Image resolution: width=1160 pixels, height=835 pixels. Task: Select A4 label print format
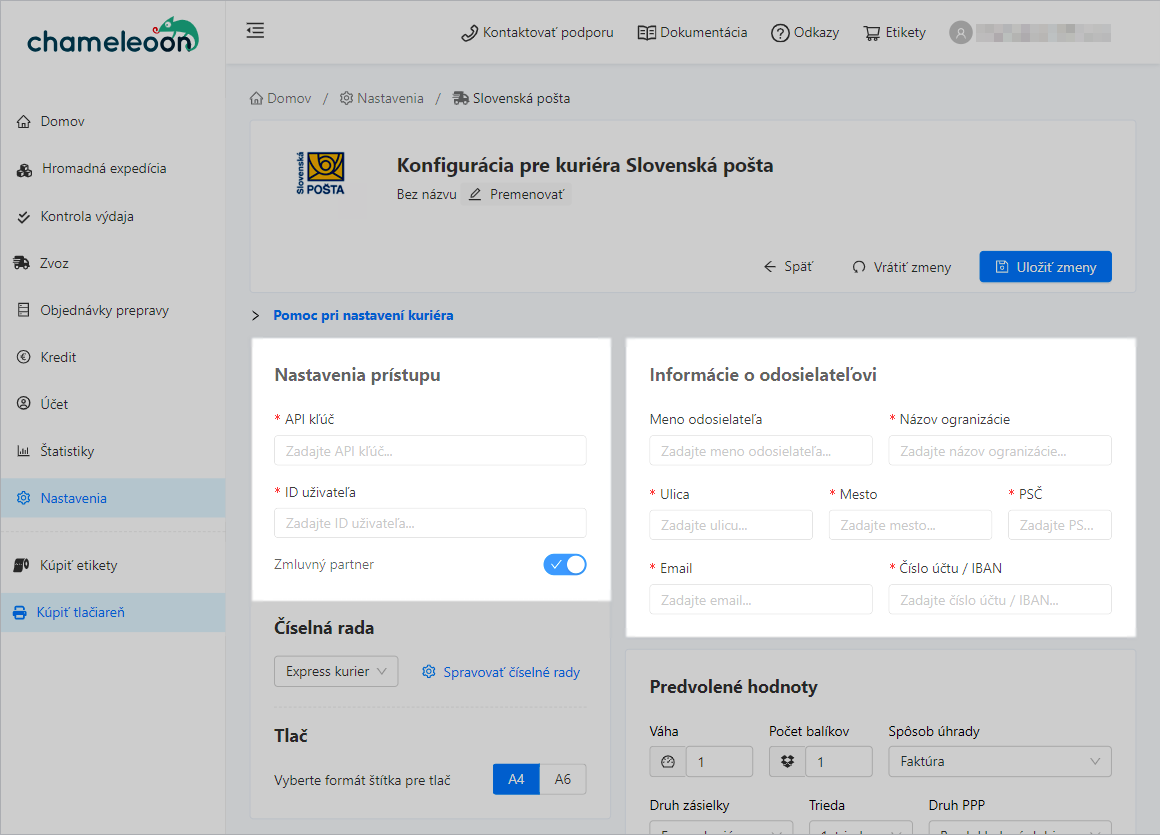[x=516, y=779]
